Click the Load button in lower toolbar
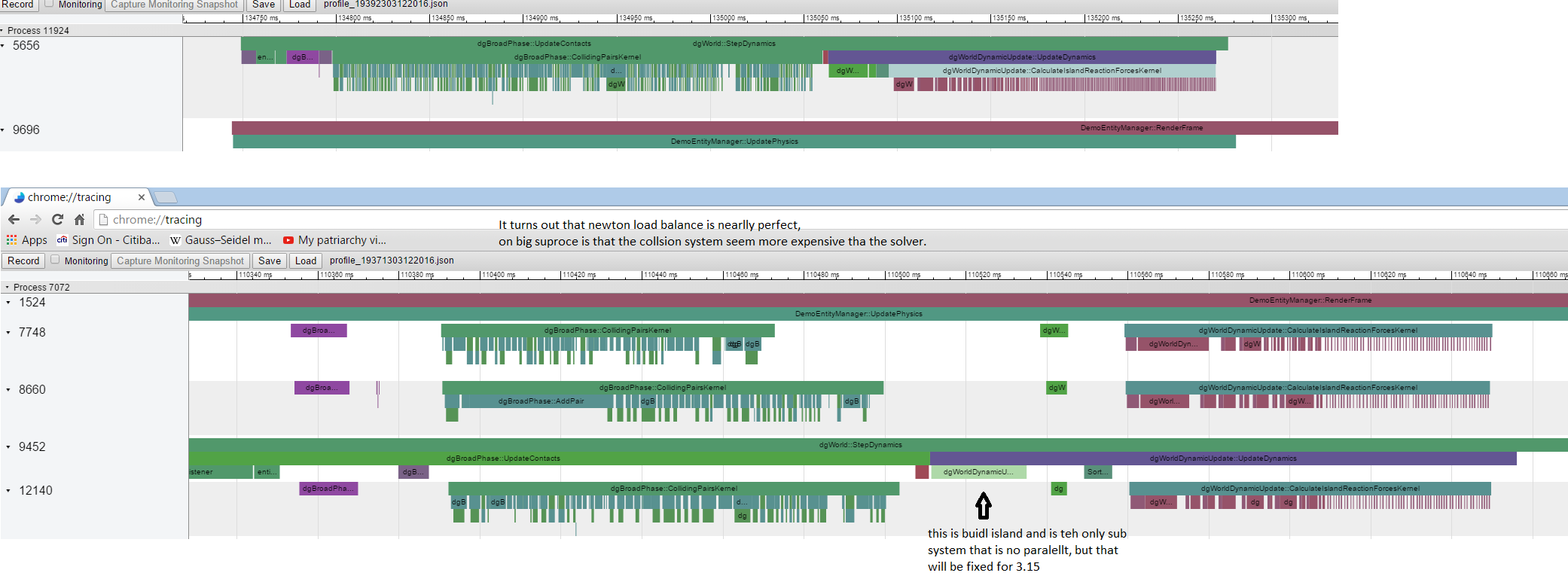The image size is (1568, 582). pyautogui.click(x=306, y=261)
